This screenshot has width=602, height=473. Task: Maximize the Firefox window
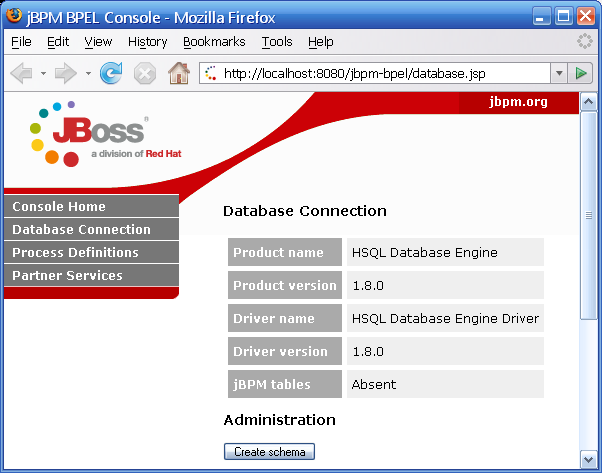tap(564, 16)
